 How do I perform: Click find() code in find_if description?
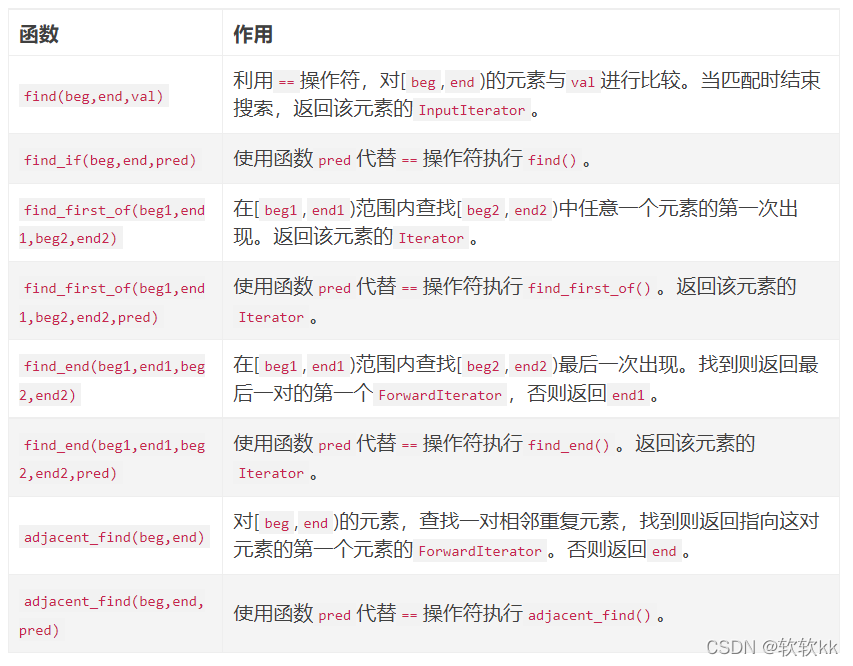point(552,161)
